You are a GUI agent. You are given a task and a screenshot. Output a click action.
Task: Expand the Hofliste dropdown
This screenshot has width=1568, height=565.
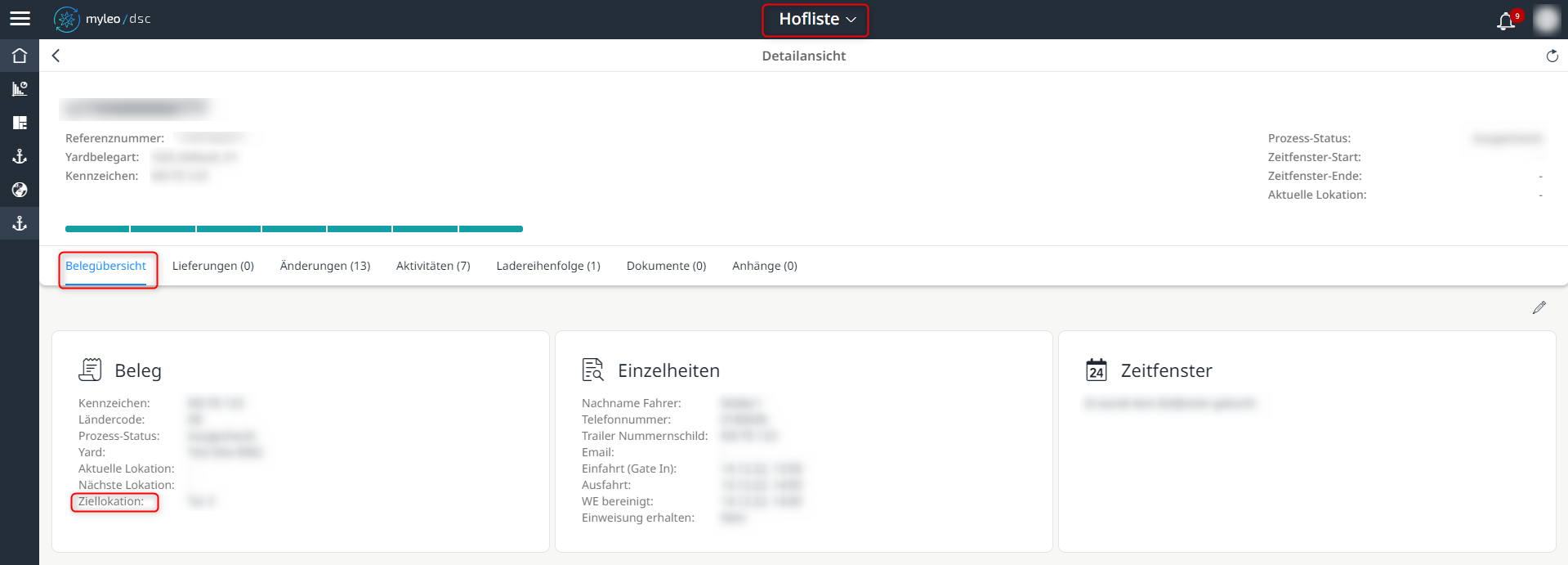tap(815, 20)
